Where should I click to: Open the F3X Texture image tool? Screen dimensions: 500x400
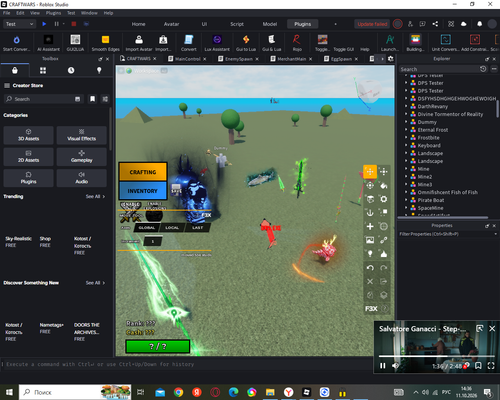pos(370,240)
